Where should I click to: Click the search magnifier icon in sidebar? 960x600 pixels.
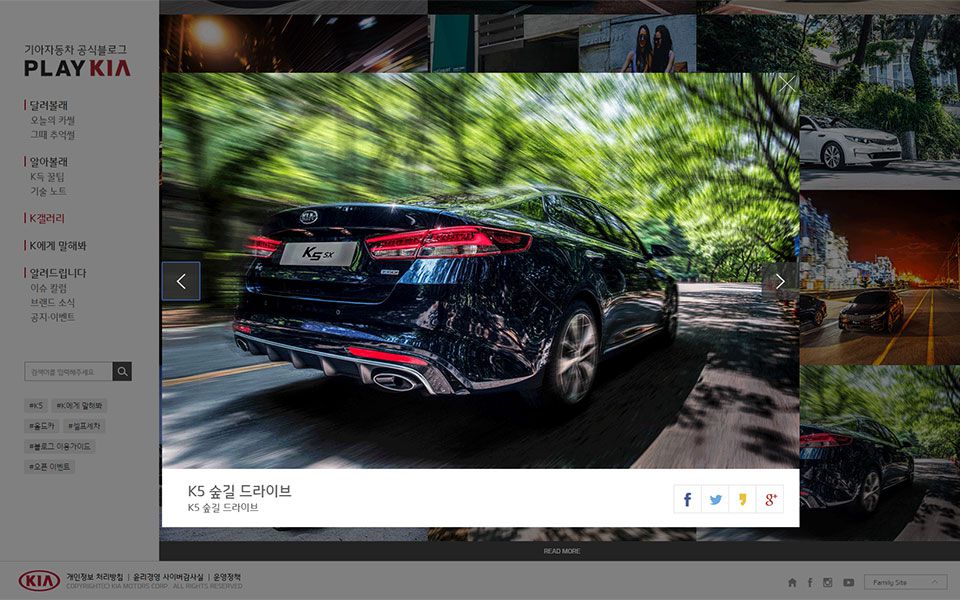coord(122,372)
